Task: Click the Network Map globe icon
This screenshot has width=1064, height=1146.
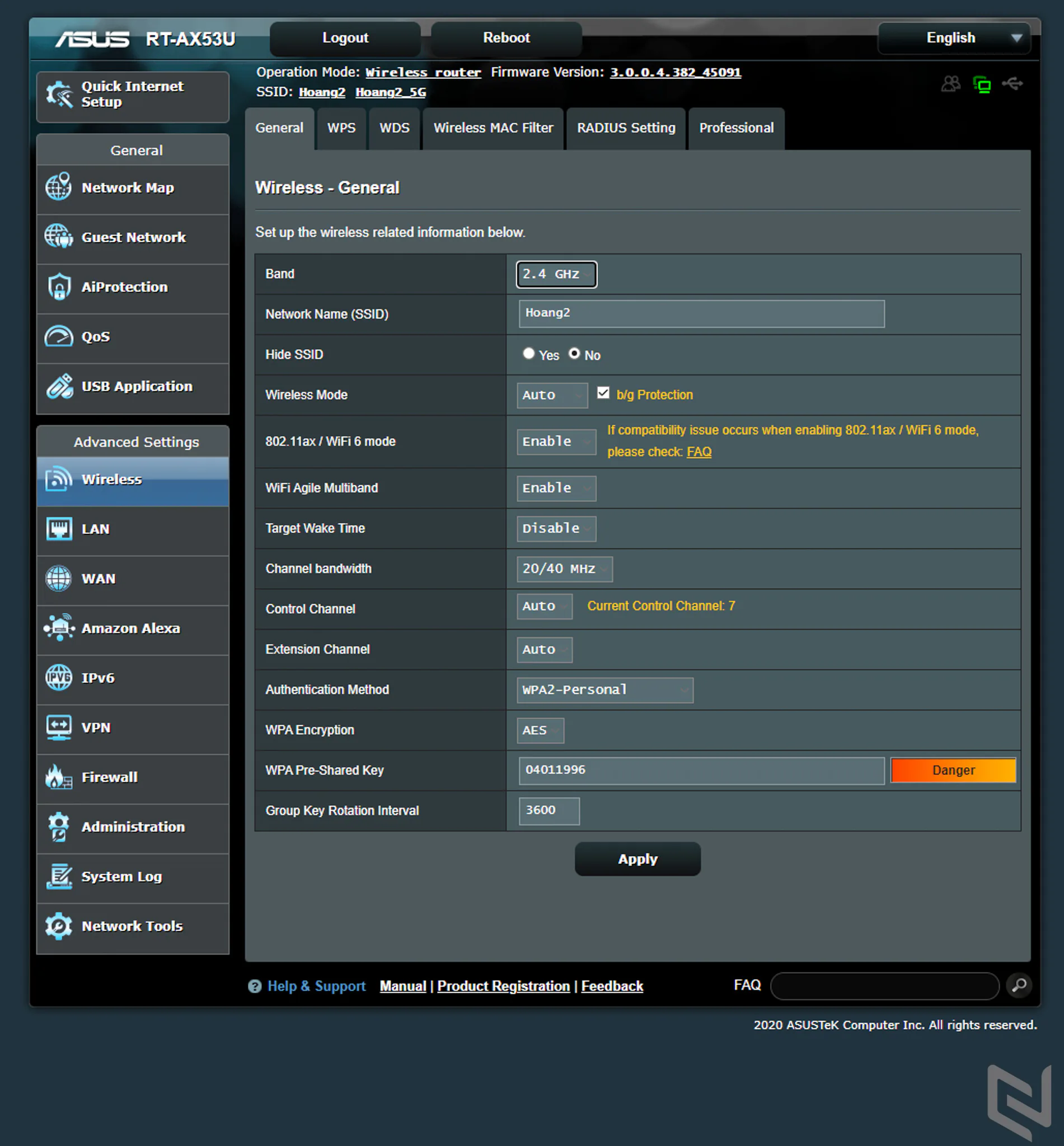Action: pyautogui.click(x=59, y=187)
